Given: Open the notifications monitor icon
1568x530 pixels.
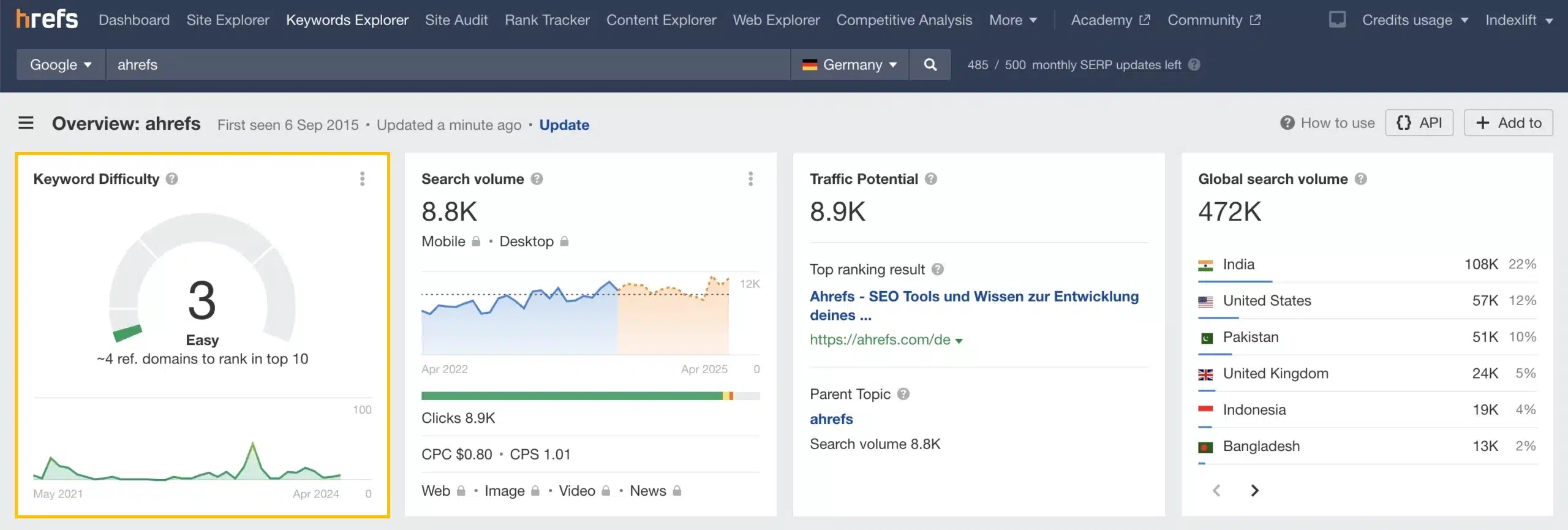Looking at the screenshot, I should (1337, 20).
